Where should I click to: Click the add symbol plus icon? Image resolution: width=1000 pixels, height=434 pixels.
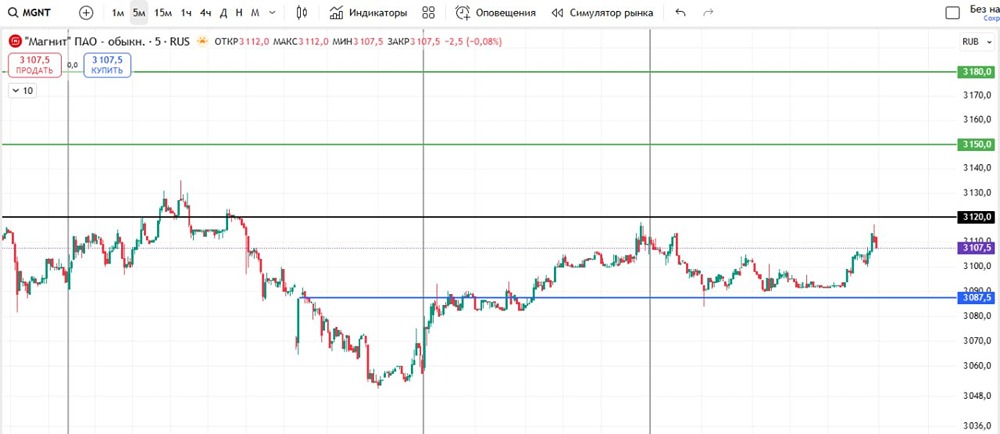coord(86,13)
